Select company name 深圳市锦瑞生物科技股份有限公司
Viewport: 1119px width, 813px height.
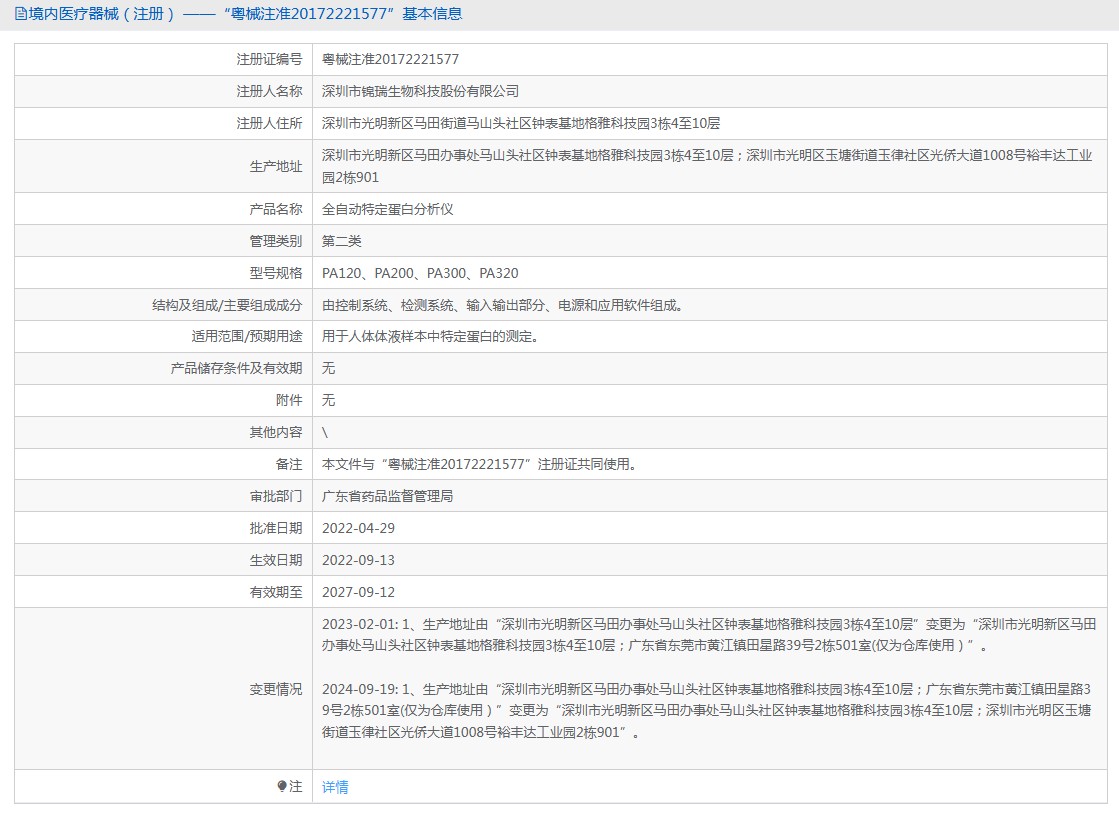420,91
